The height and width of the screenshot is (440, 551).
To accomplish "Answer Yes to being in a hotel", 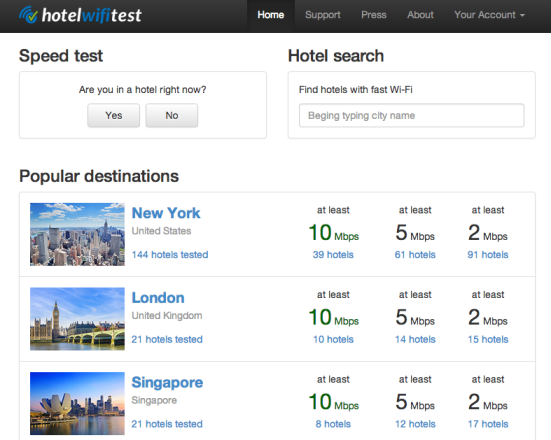I will click(114, 115).
